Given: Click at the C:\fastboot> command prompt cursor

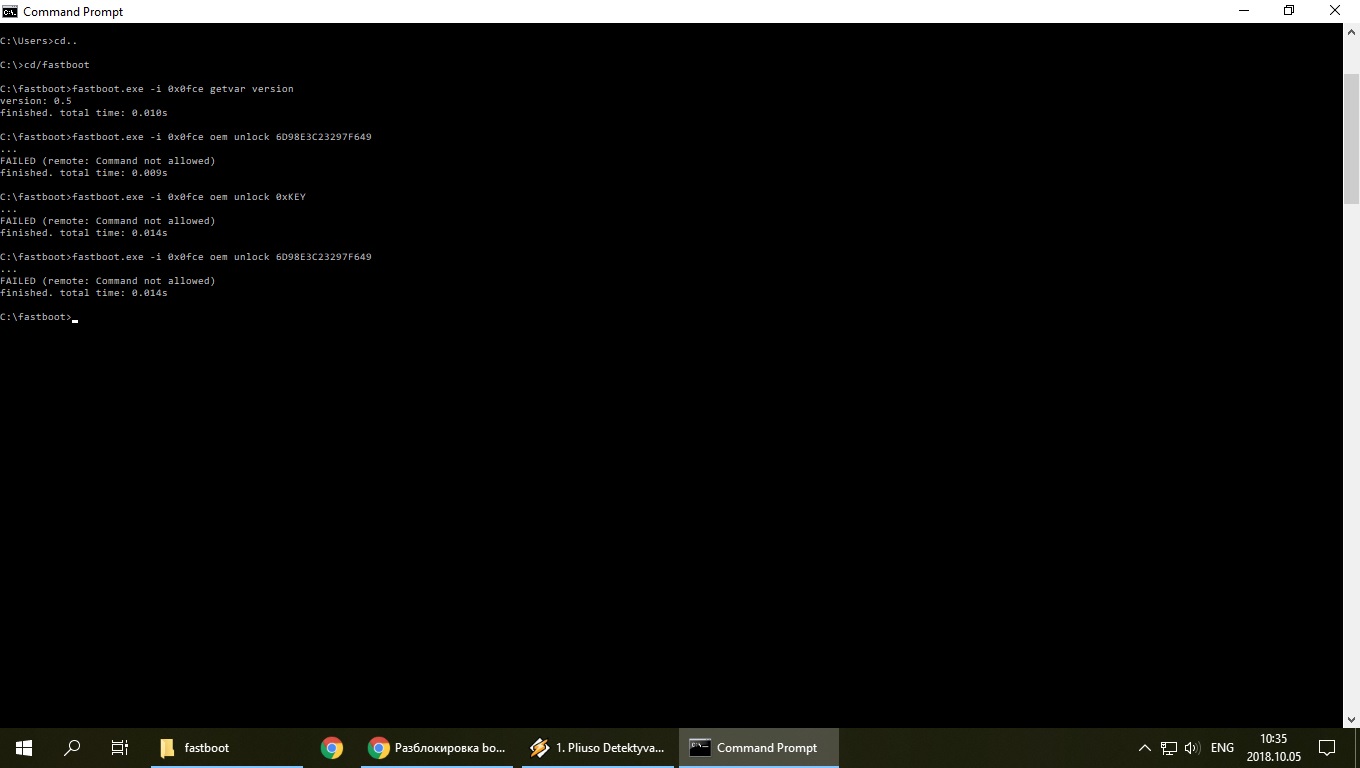Looking at the screenshot, I should (x=75, y=317).
